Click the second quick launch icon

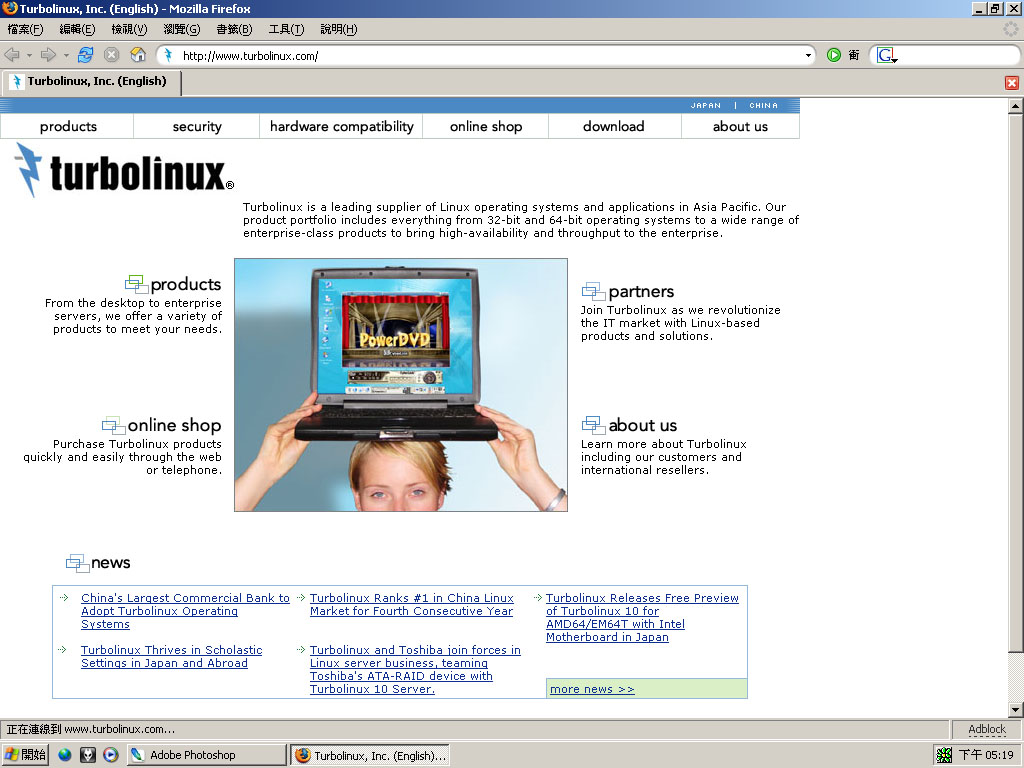click(x=88, y=755)
